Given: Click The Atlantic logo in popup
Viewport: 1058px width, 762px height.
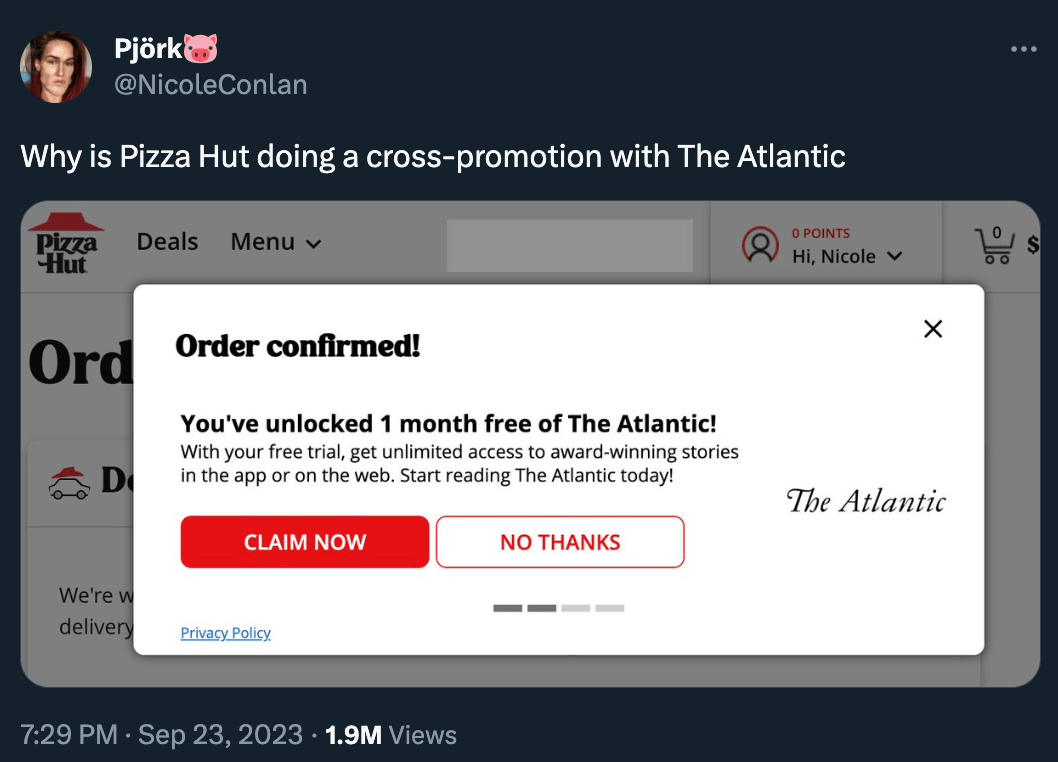Looking at the screenshot, I should click(865, 501).
